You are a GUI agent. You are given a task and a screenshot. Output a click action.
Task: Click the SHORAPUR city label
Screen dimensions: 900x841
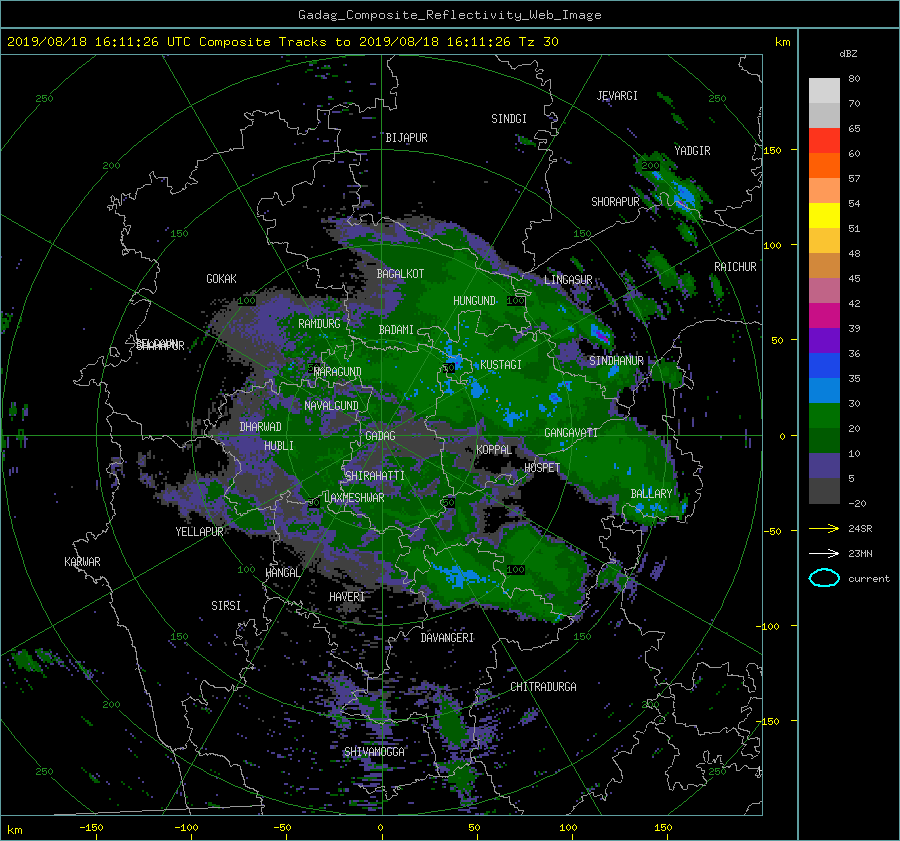615,202
